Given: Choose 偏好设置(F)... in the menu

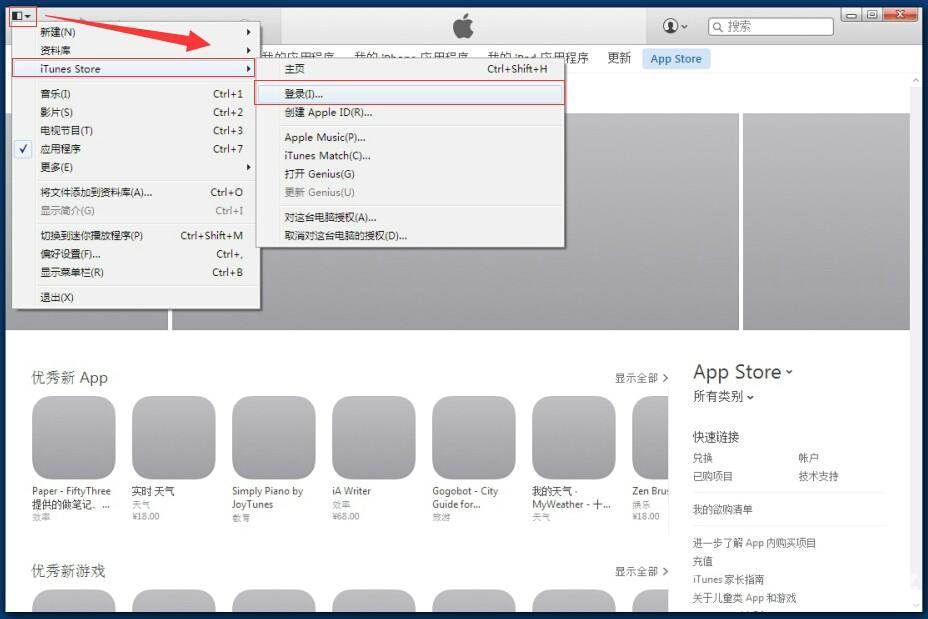Looking at the screenshot, I should [x=70, y=254].
